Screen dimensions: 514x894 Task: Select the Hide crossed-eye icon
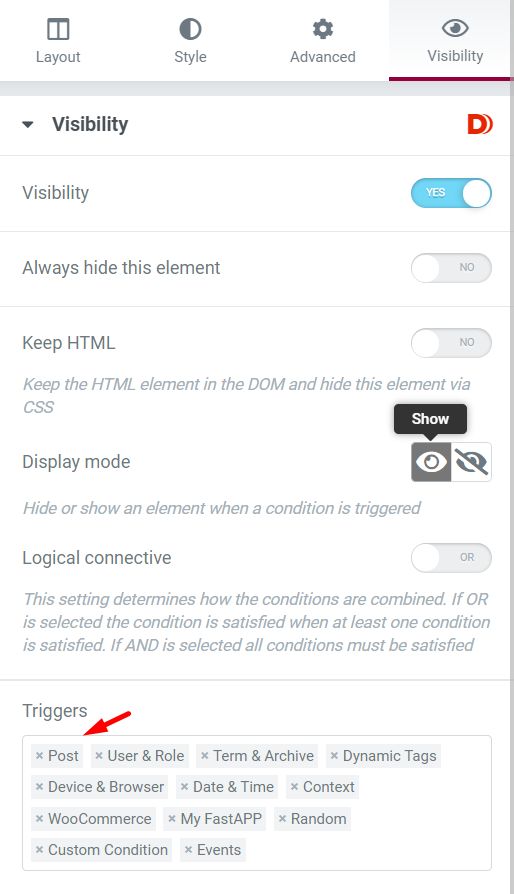point(471,462)
